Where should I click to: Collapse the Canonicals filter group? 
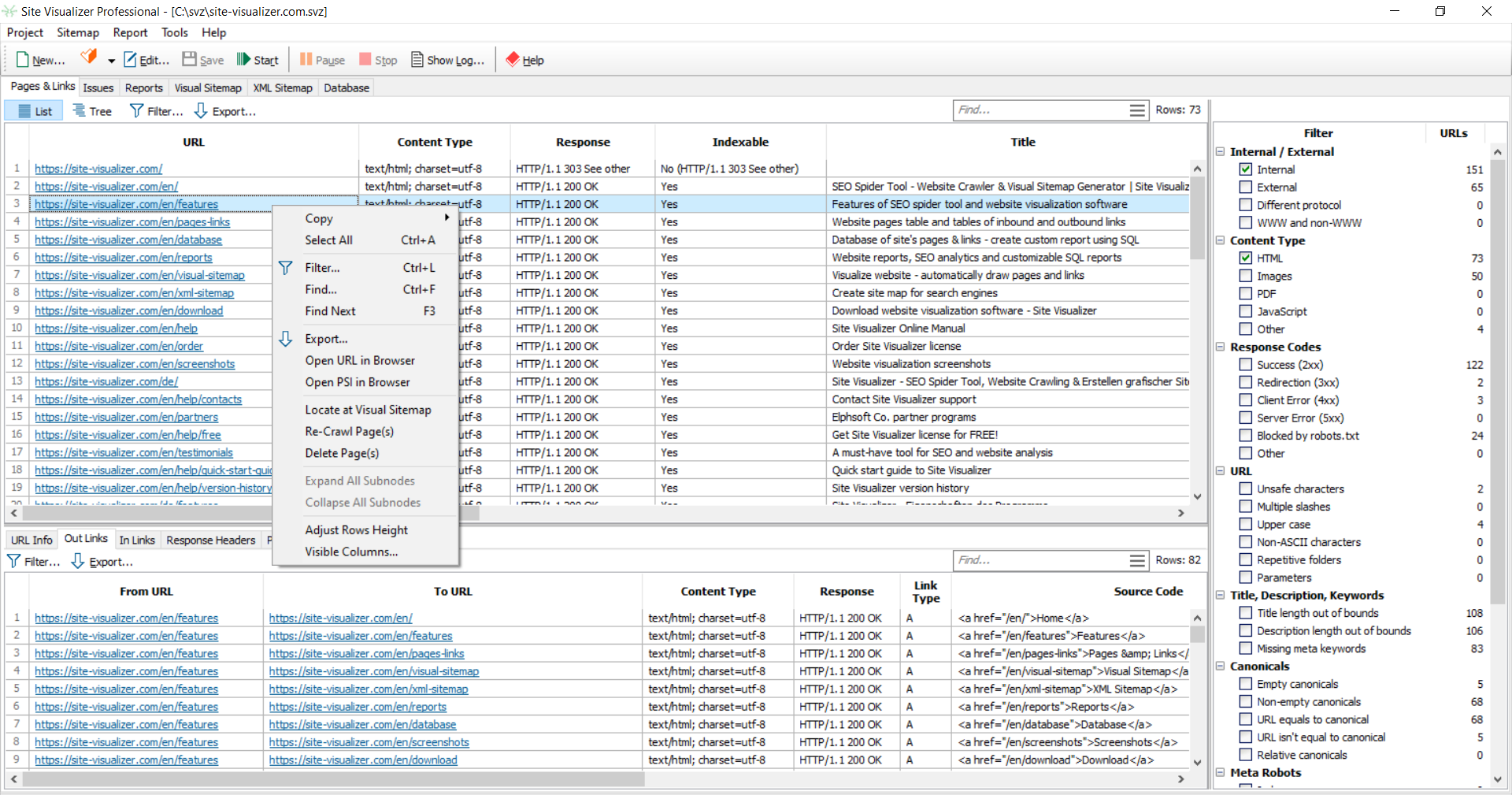(x=1221, y=667)
